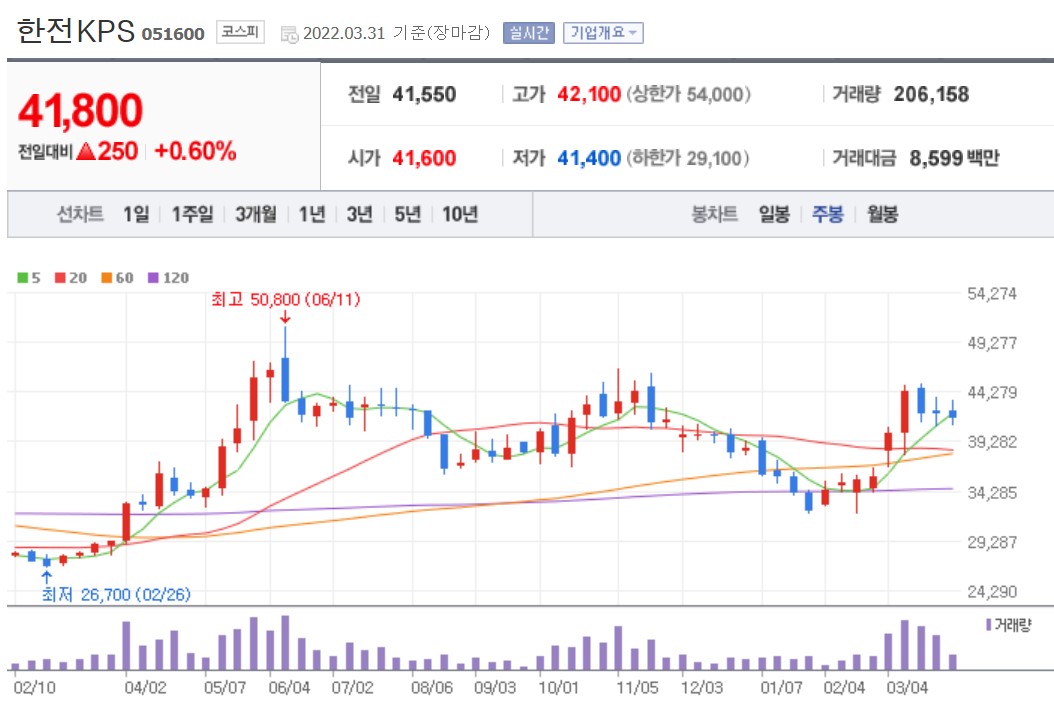Click the 02/10 date axis label
1054x723 pixels.
click(34, 688)
